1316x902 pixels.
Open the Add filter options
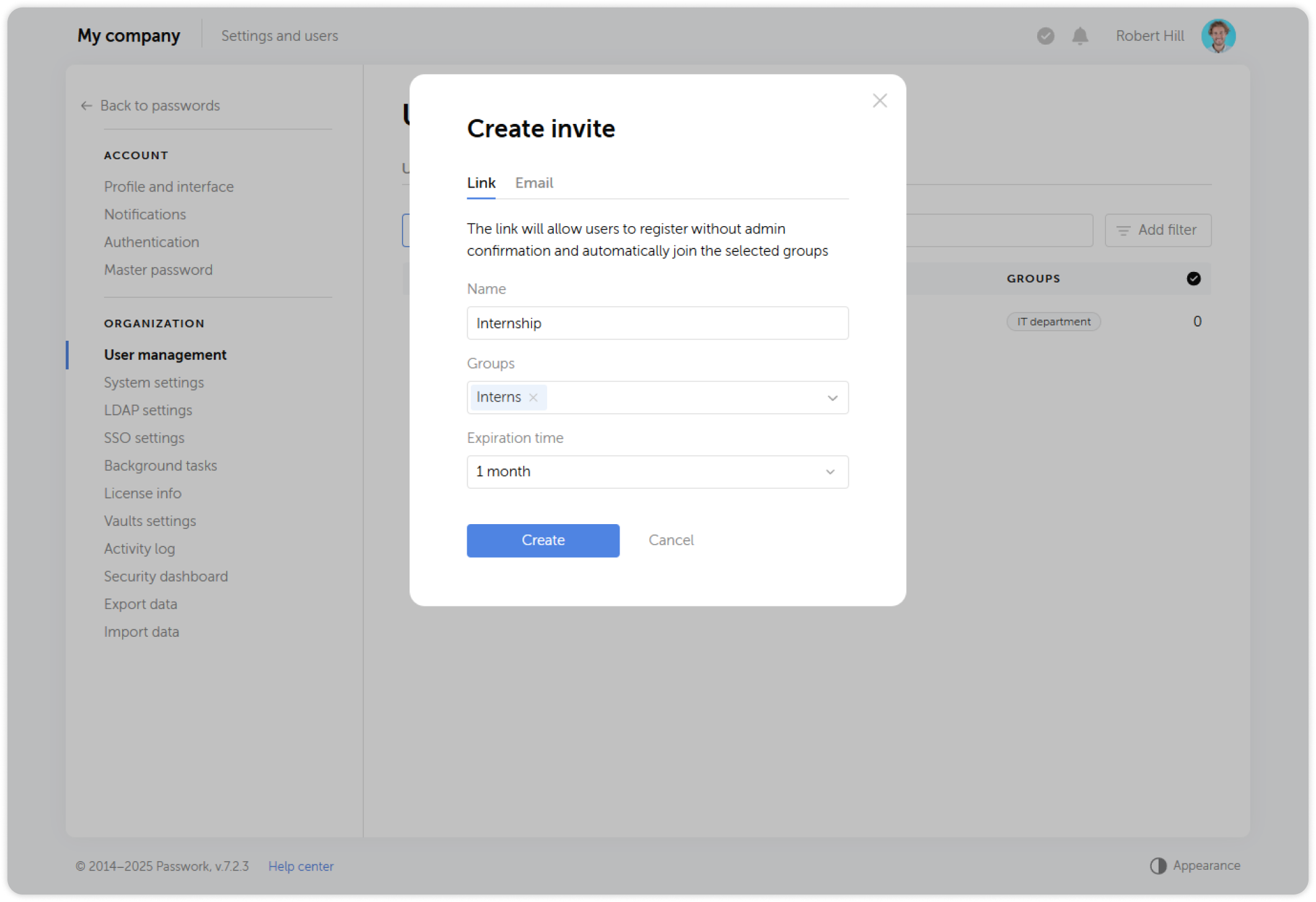pyautogui.click(x=1157, y=230)
